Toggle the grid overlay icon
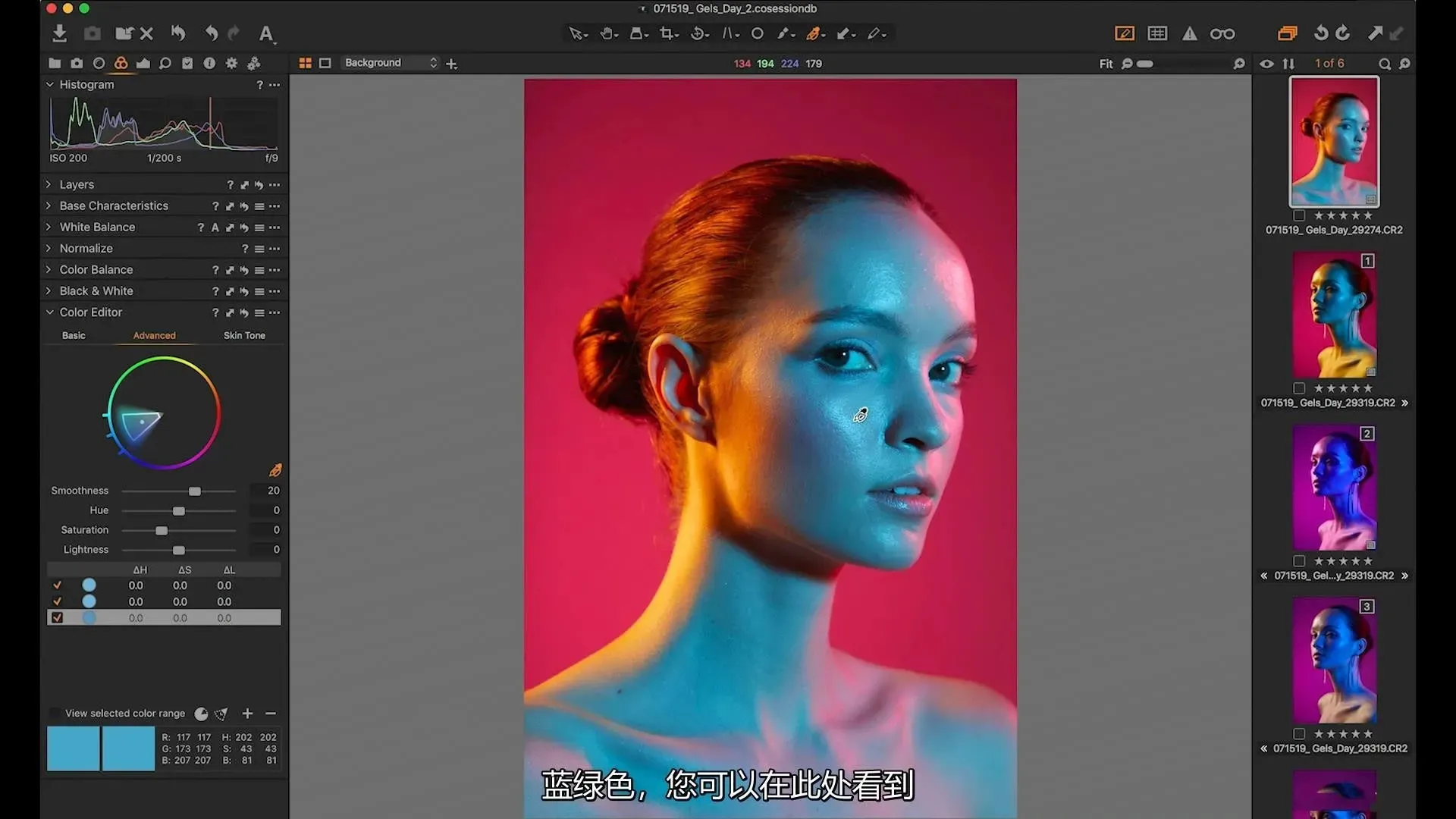Screen dimensions: 1456x819 [1157, 33]
